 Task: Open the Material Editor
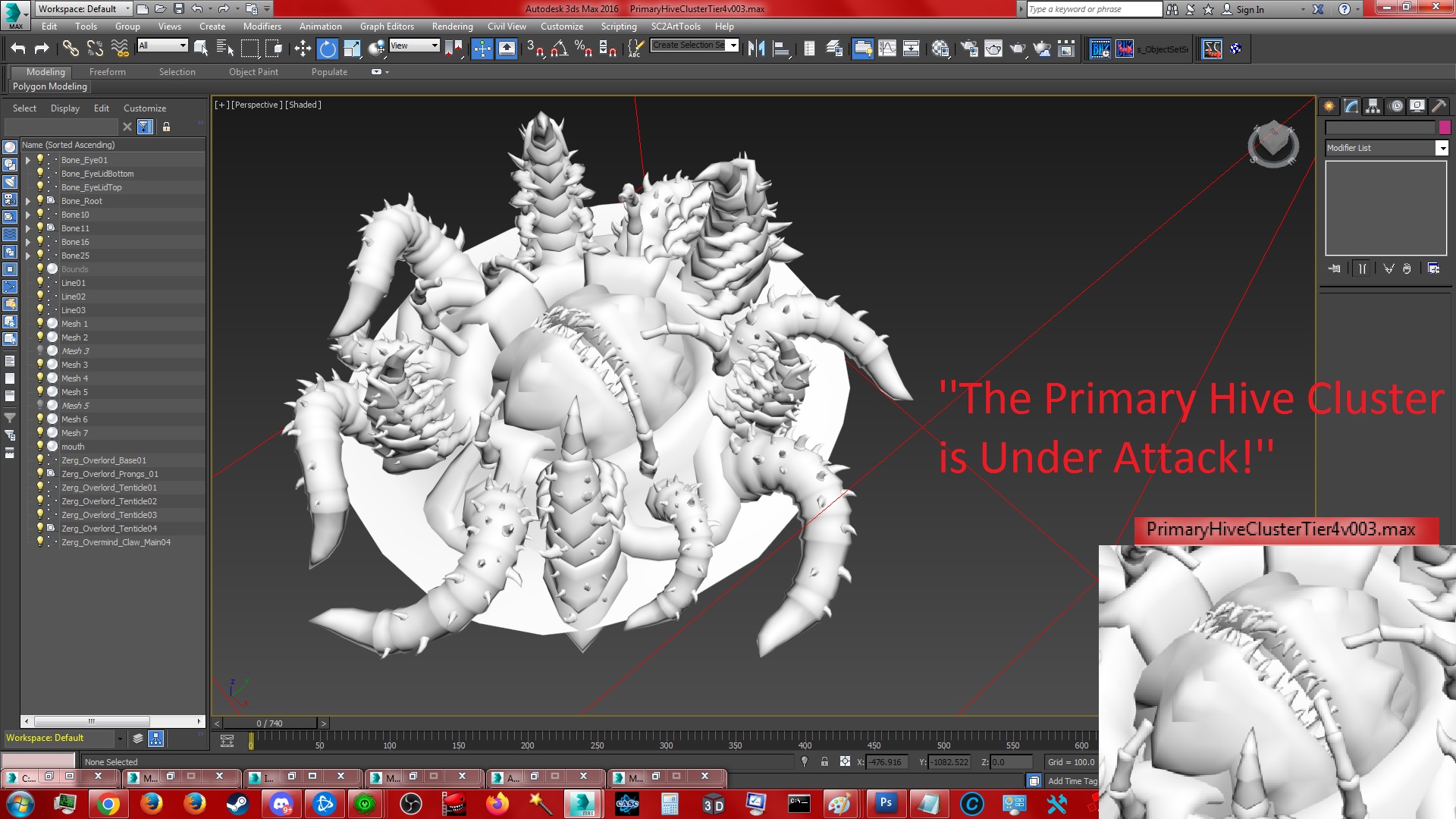click(941, 49)
